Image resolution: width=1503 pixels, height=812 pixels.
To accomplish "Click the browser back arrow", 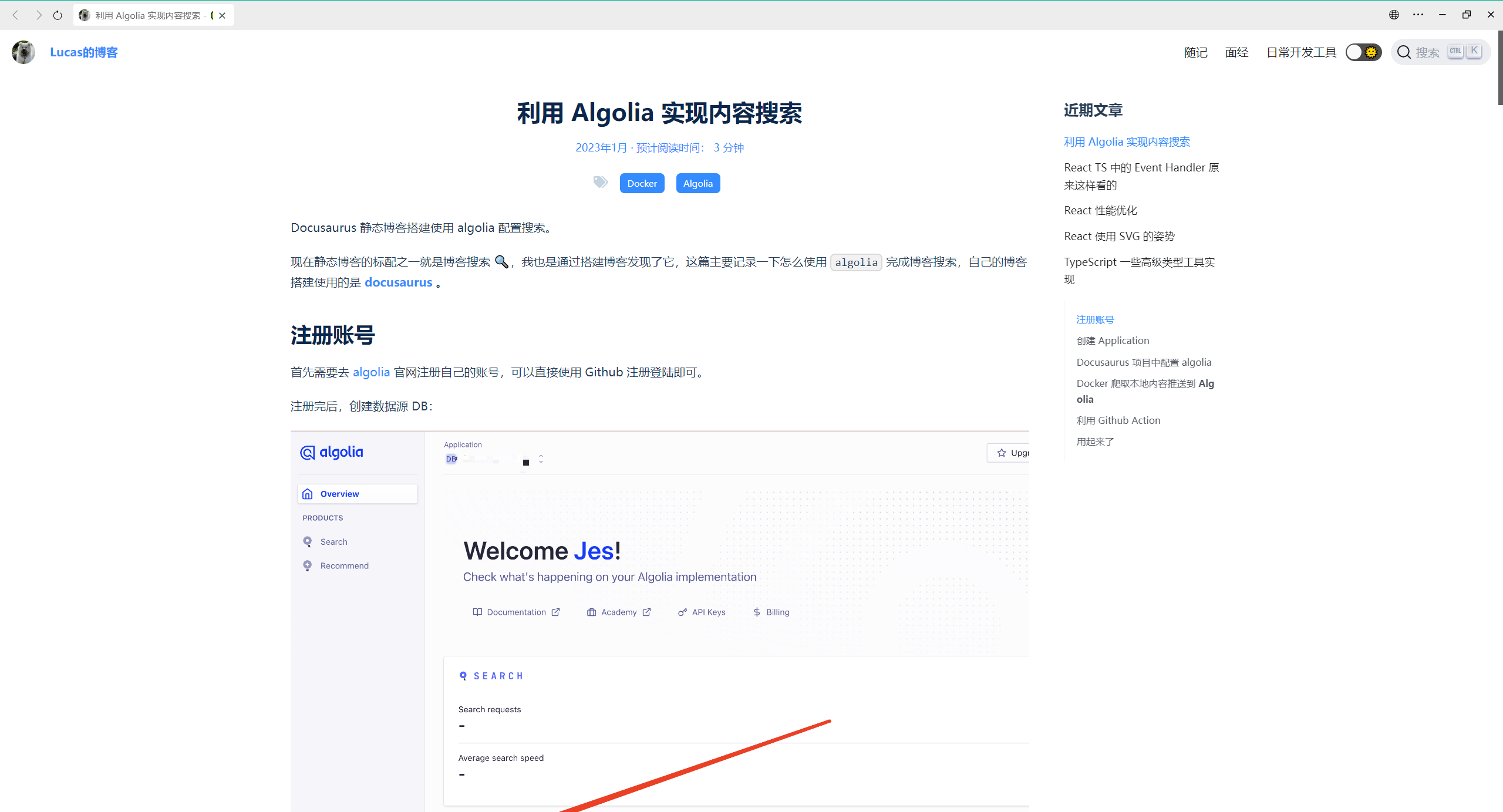I will point(16,15).
